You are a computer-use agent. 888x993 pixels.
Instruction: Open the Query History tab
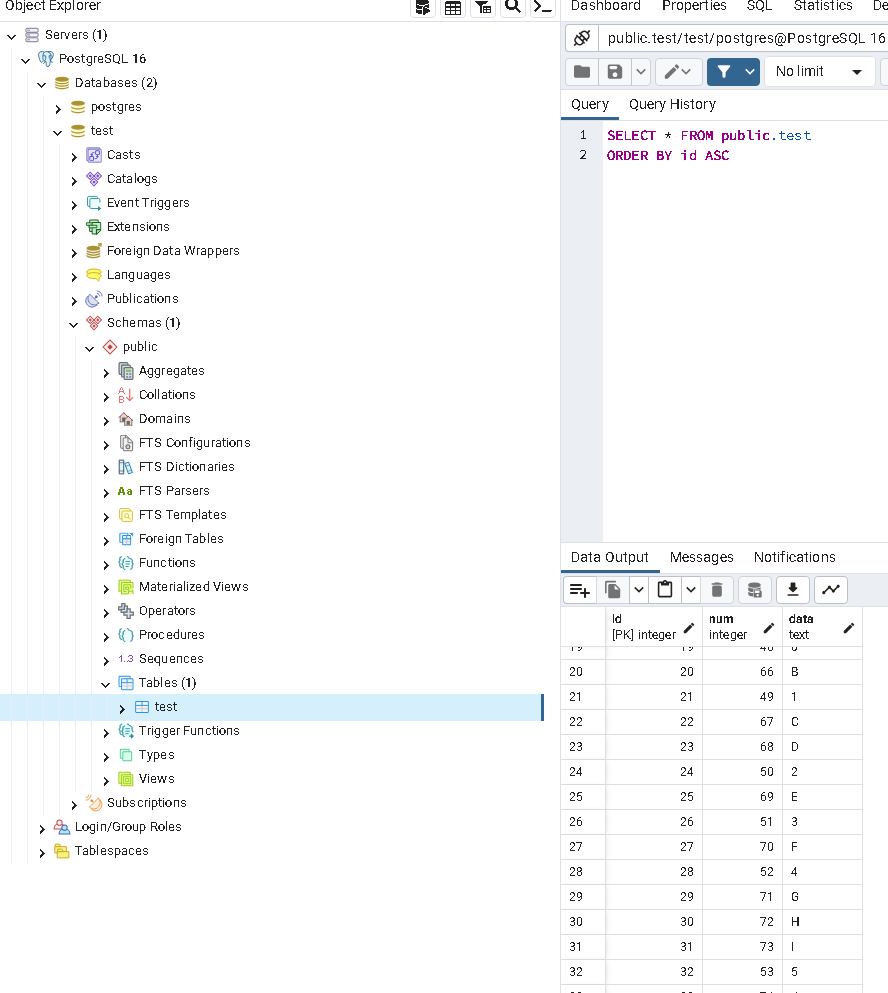672,104
